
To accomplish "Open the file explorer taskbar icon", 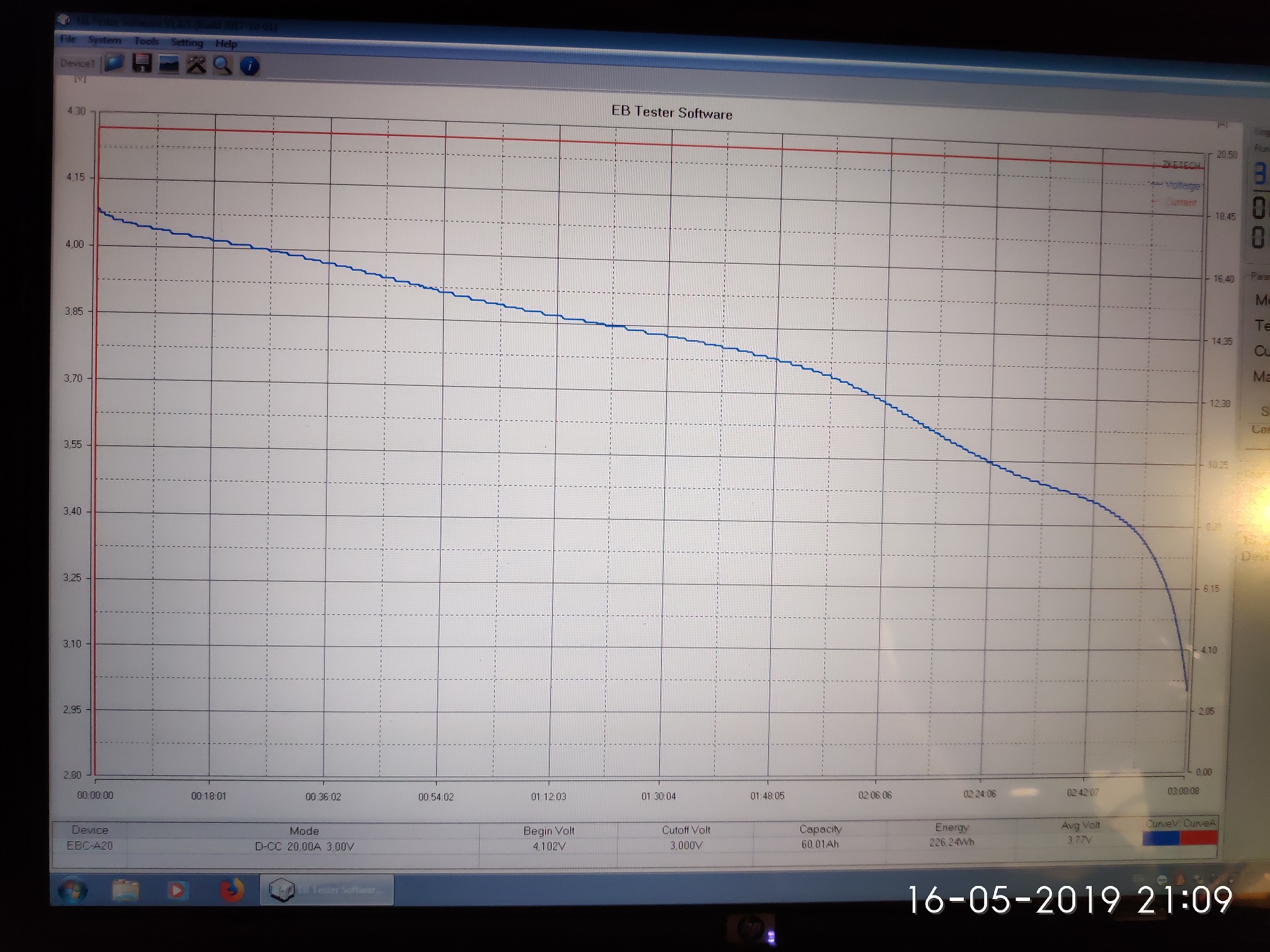I will [125, 890].
